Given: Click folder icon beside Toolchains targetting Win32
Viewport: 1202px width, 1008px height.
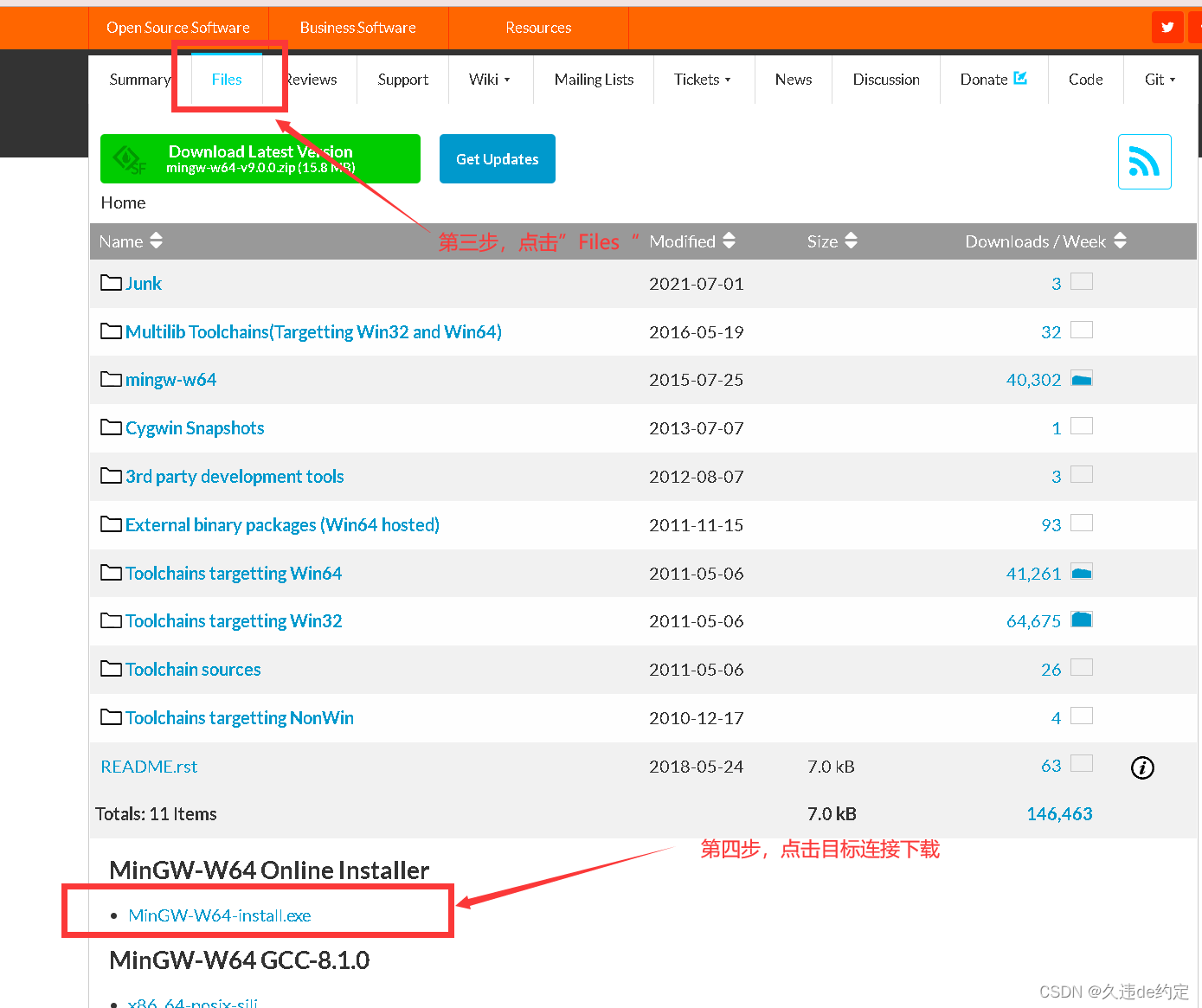Looking at the screenshot, I should click(x=111, y=620).
